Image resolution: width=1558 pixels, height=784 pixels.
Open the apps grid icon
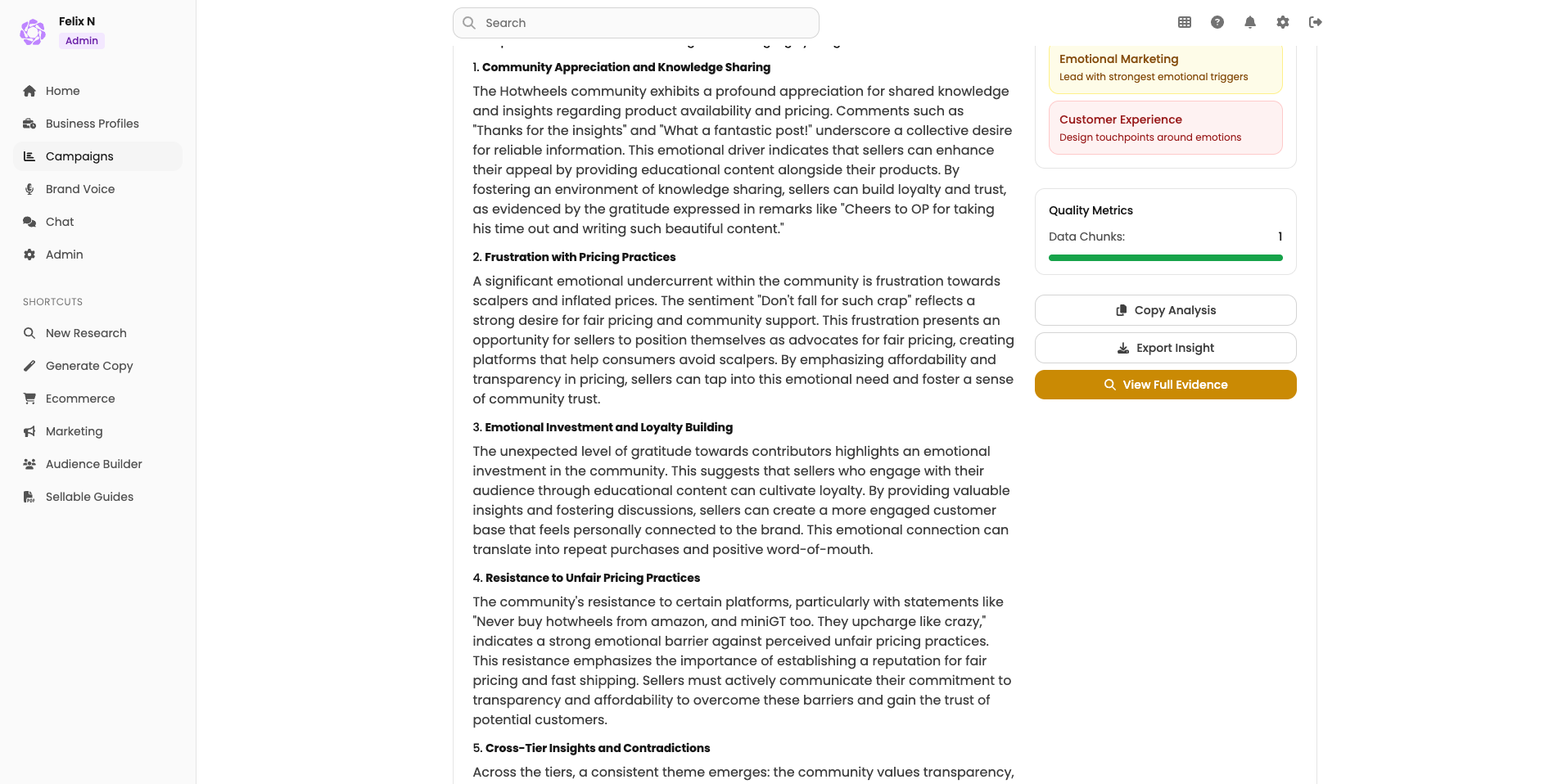click(1185, 22)
